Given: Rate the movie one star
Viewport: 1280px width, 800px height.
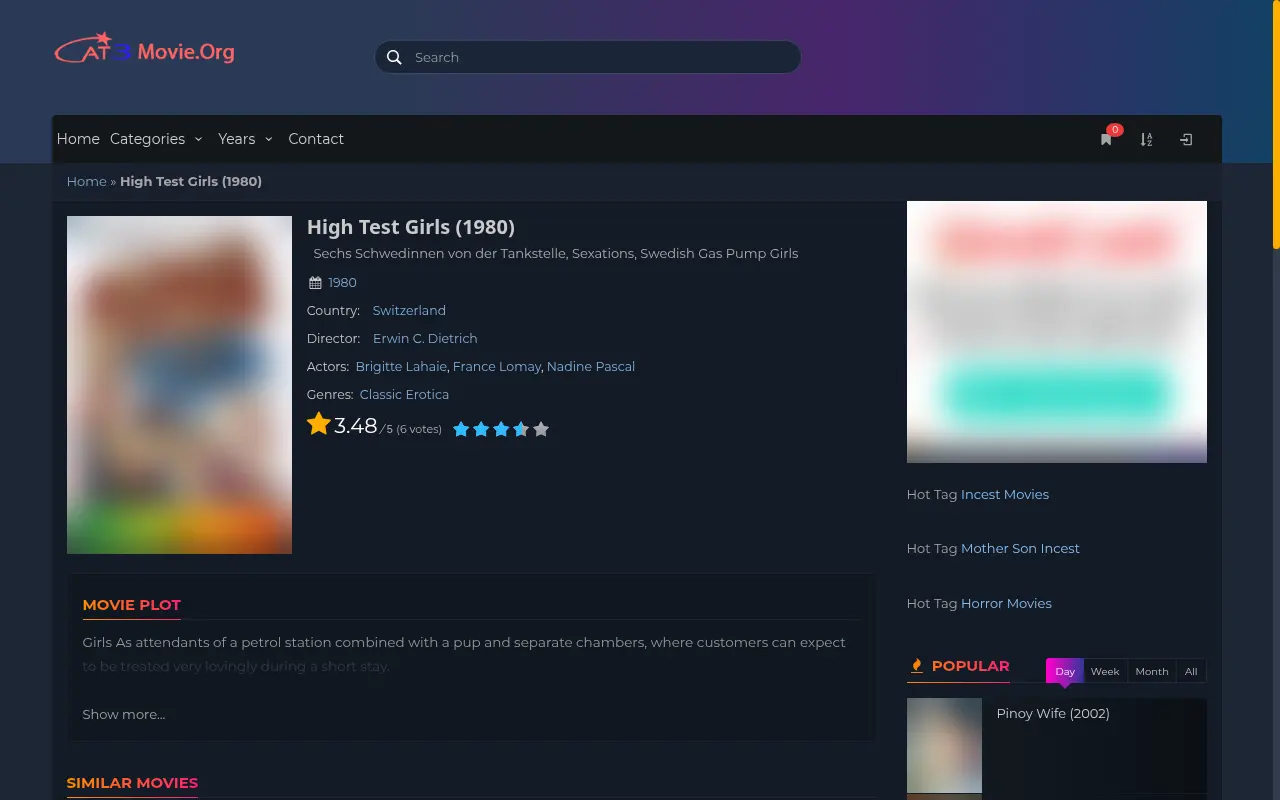Looking at the screenshot, I should [461, 429].
